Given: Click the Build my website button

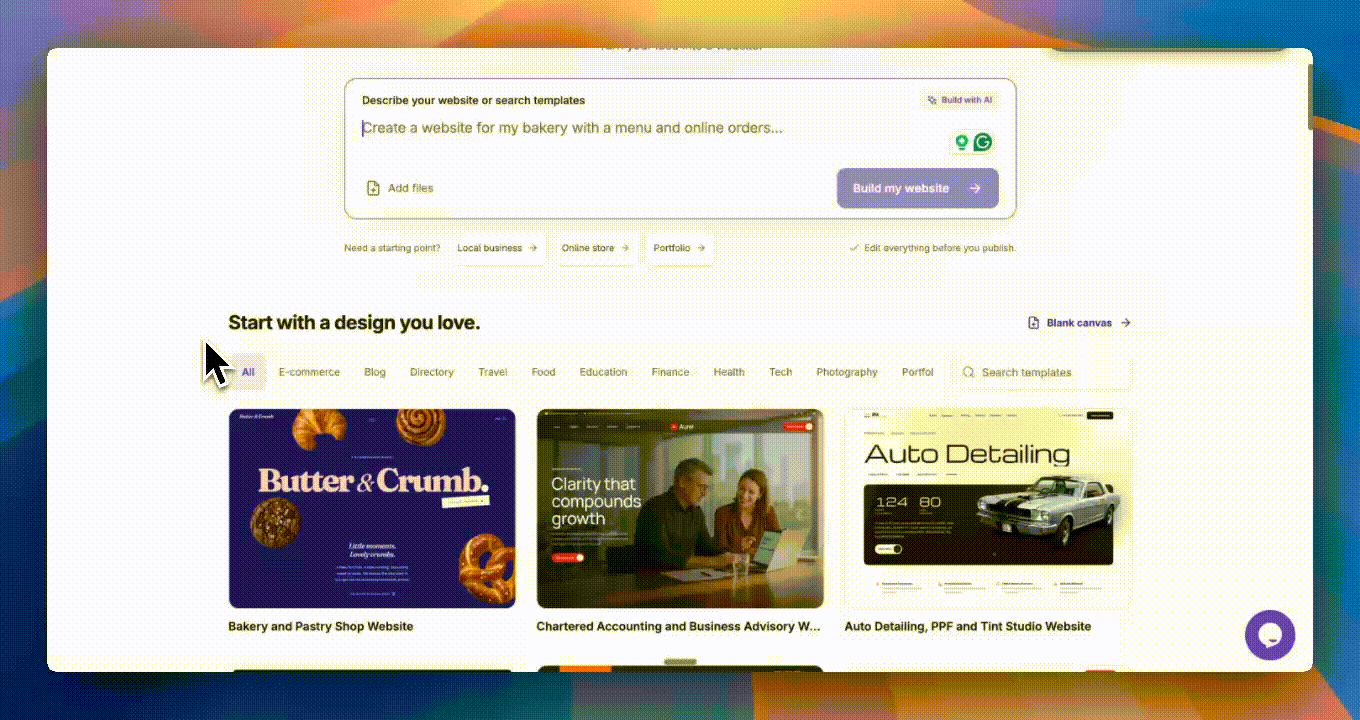Looking at the screenshot, I should click(x=917, y=188).
